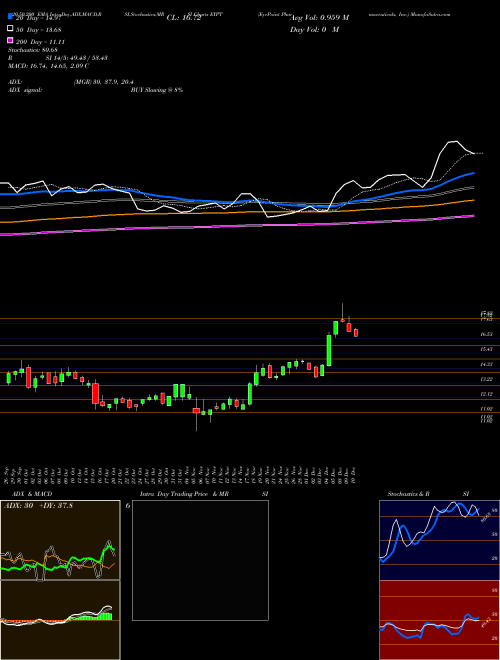The width and height of the screenshot is (500, 660).
Task: Click the last red candlestick on chart
Action: point(356,333)
